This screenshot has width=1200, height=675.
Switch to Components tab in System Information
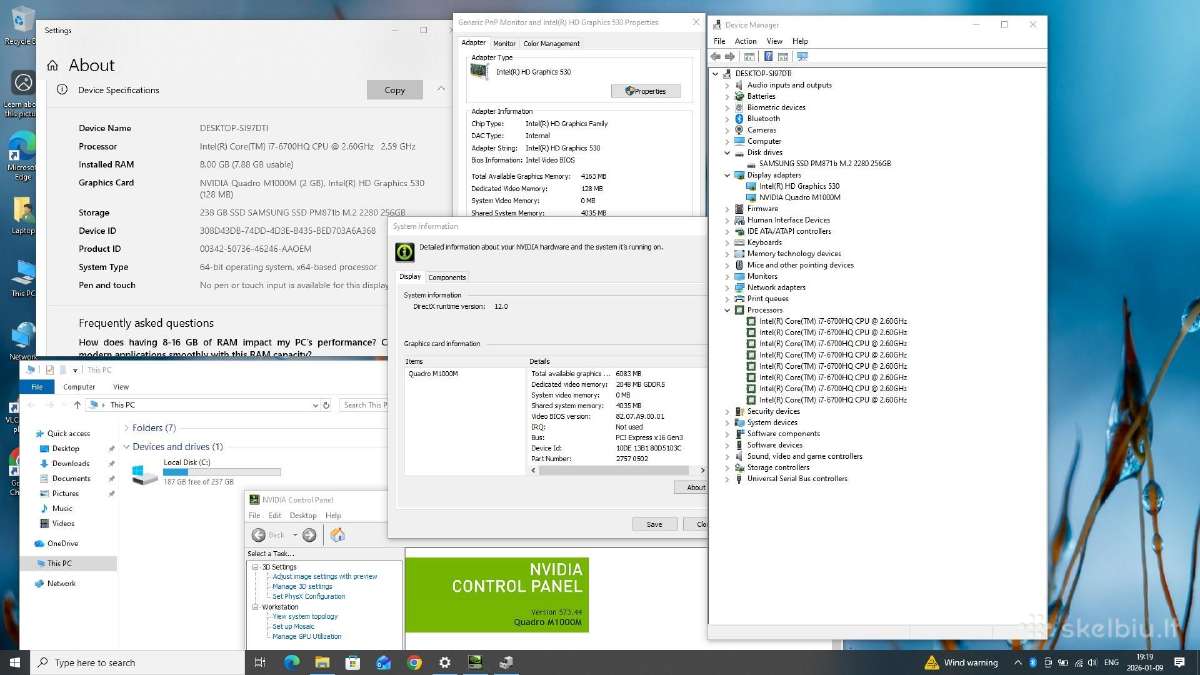tap(447, 277)
